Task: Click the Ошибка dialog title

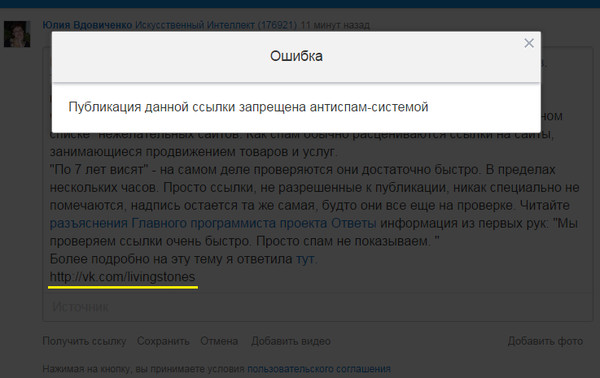Action: [296, 56]
